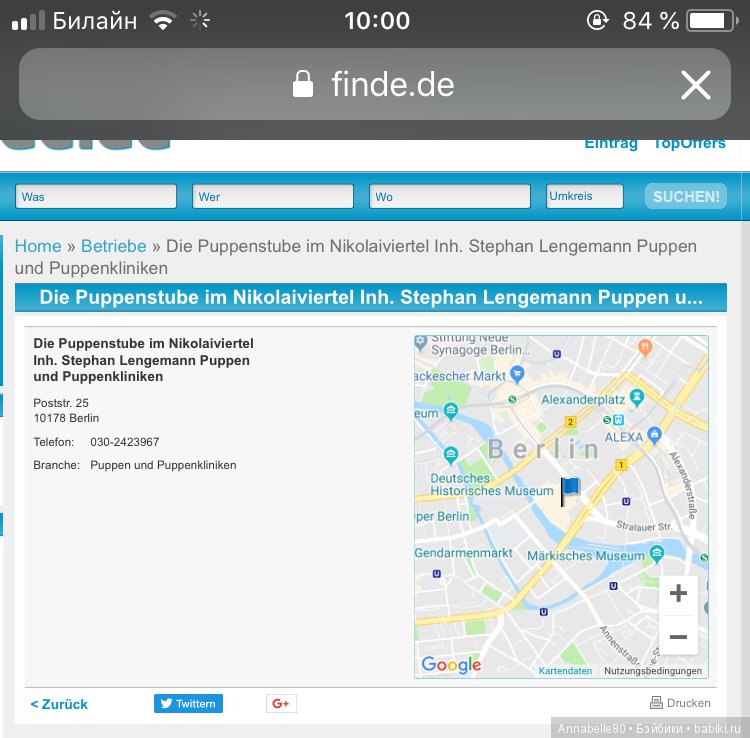The width and height of the screenshot is (750, 738).
Task: Zoom out on the map
Action: [x=678, y=637]
